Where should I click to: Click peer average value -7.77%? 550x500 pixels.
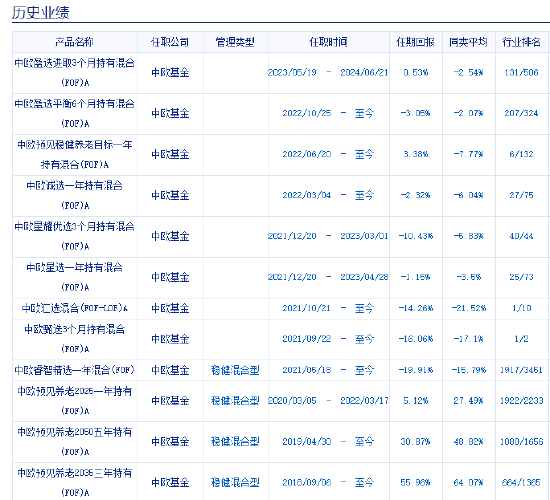point(469,154)
